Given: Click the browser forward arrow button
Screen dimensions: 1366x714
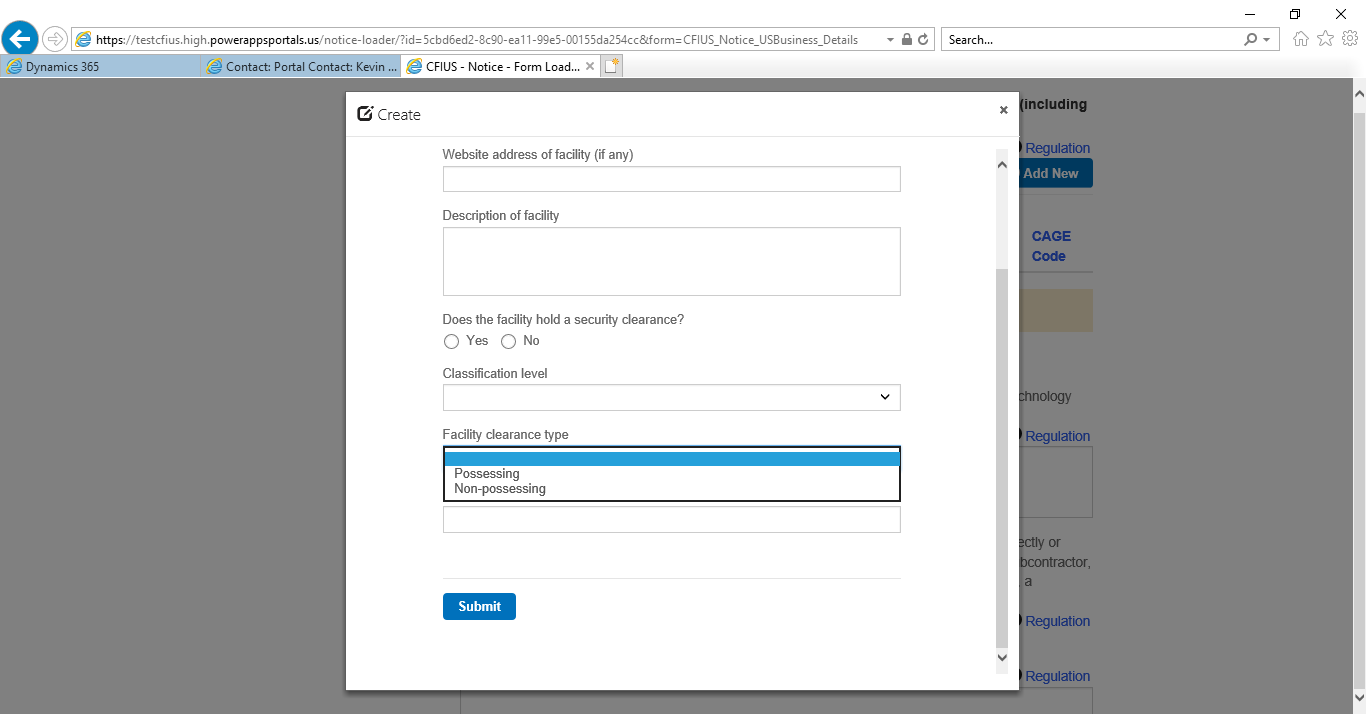Looking at the screenshot, I should click(55, 39).
